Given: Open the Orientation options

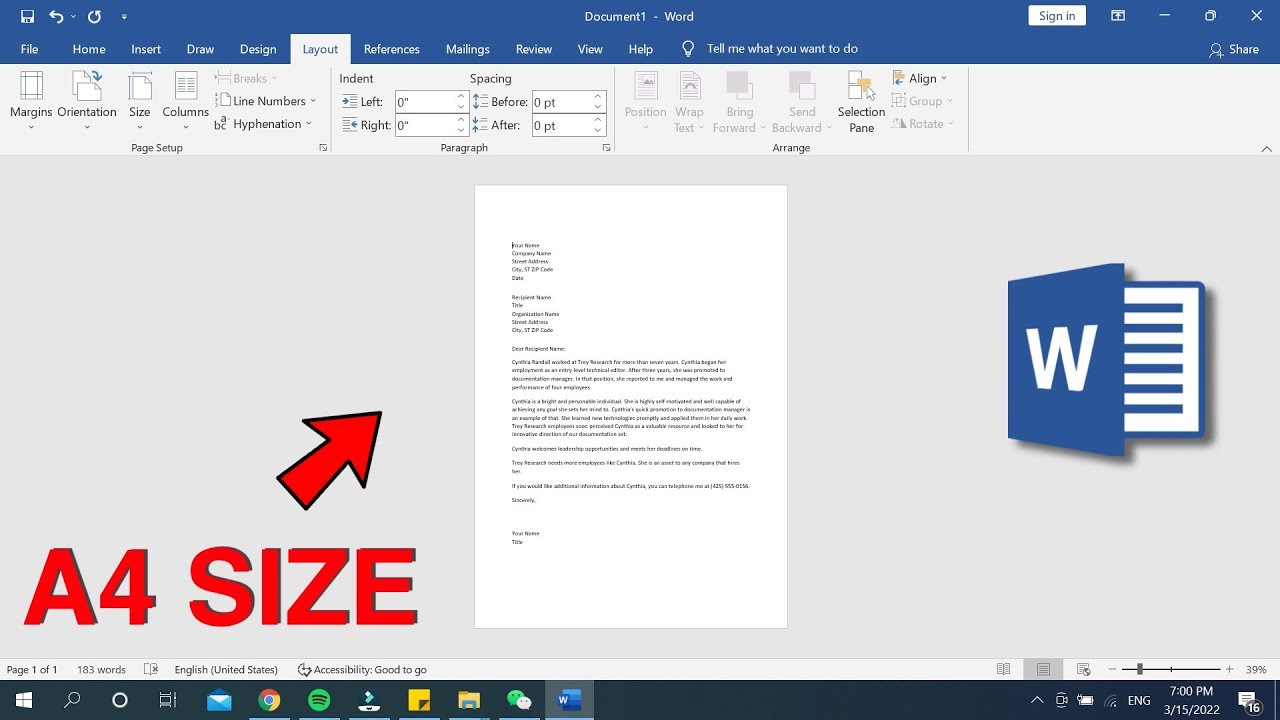Looking at the screenshot, I should (x=87, y=101).
